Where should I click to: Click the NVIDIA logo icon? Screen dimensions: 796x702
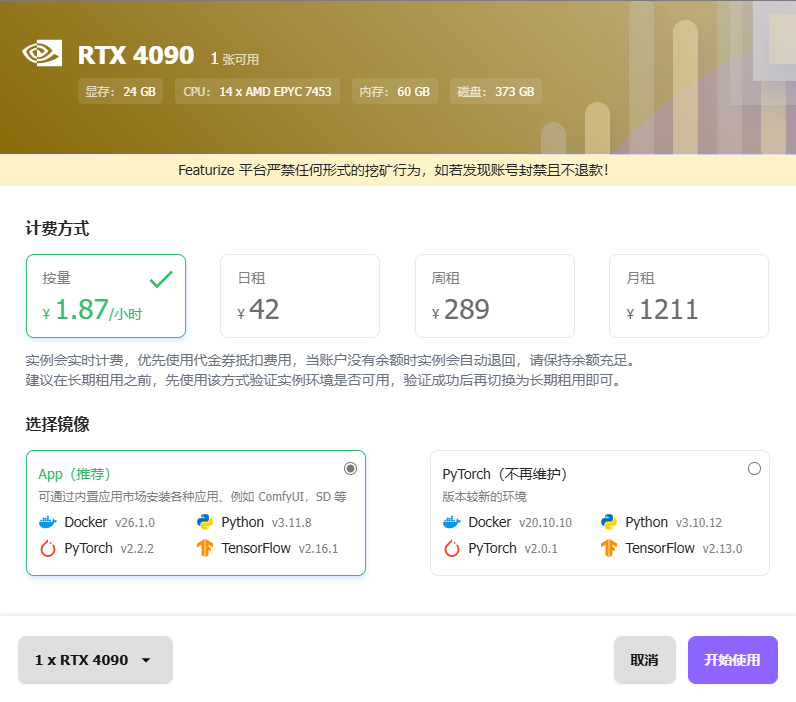coord(42,53)
